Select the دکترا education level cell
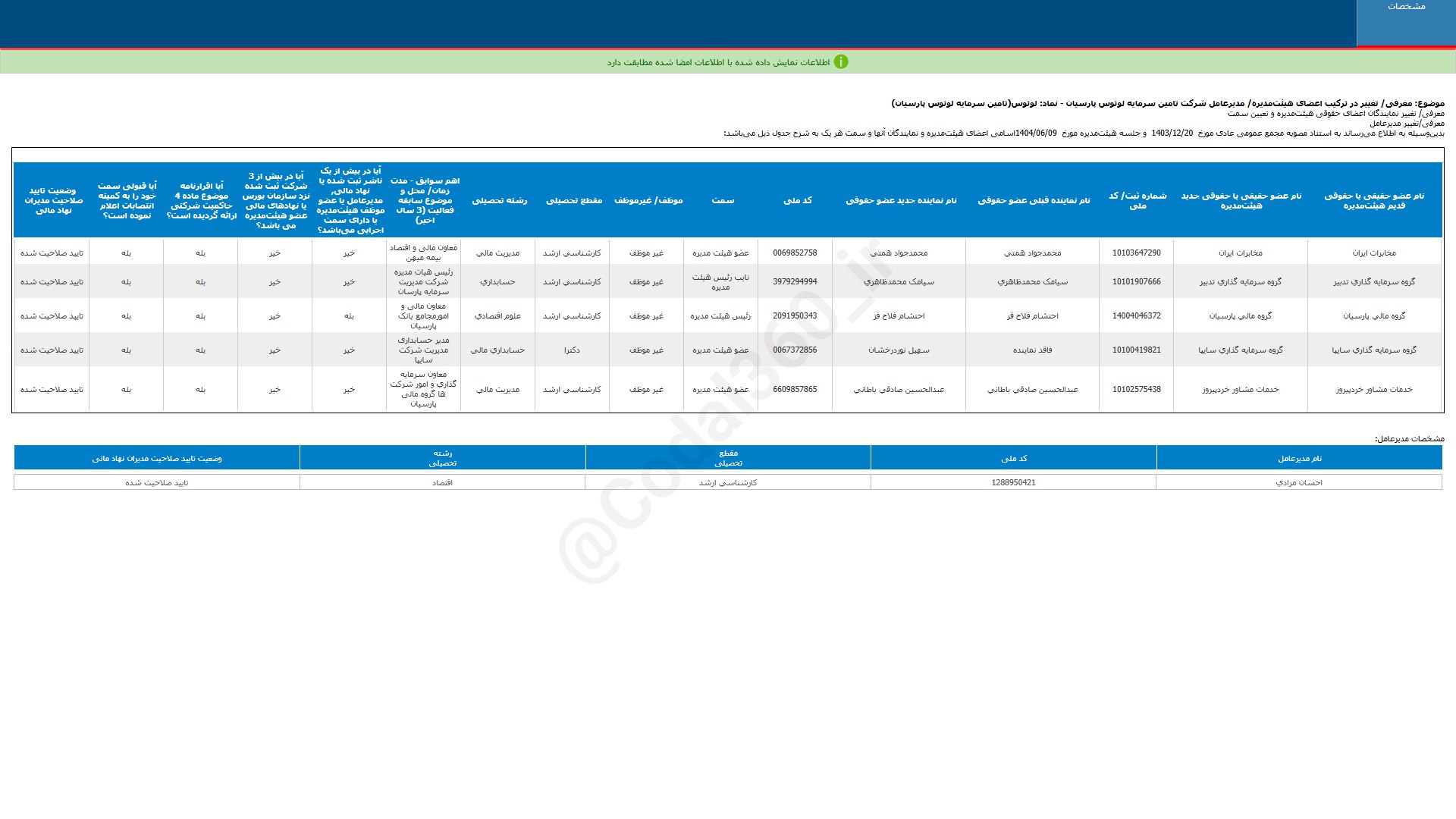 pyautogui.click(x=572, y=350)
